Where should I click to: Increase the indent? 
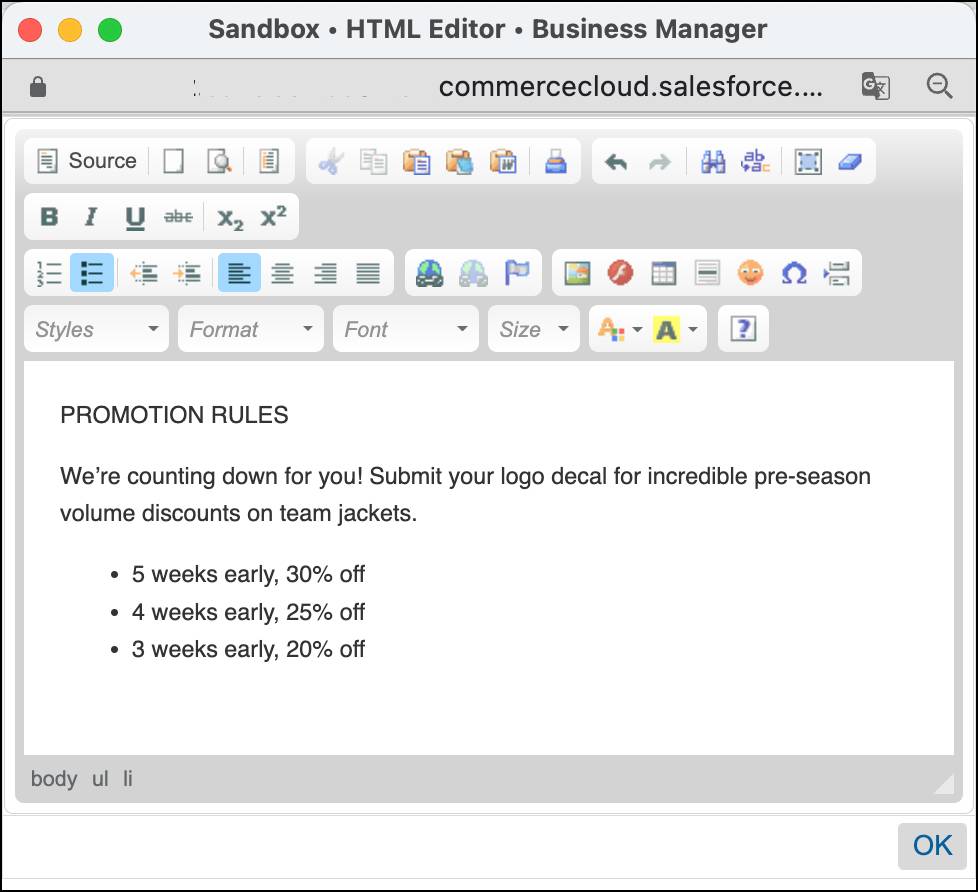tap(186, 273)
